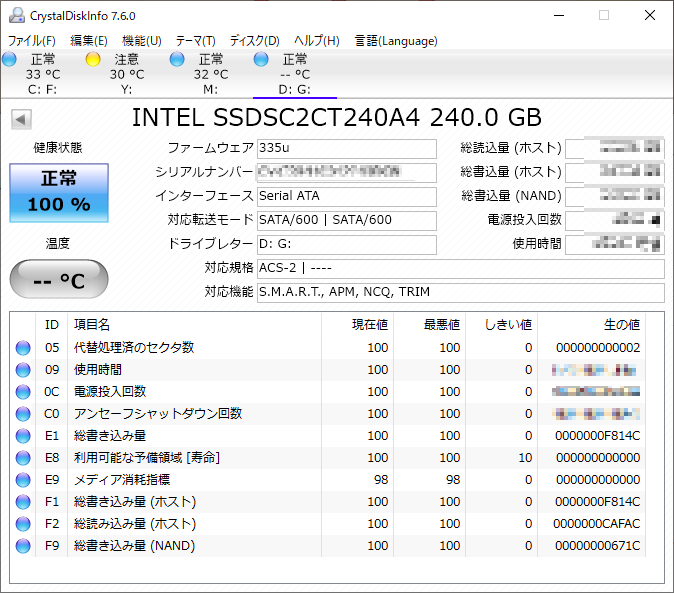Click the blue status circle above D: G:
Viewport: 674px width, 593px height.
[261, 59]
